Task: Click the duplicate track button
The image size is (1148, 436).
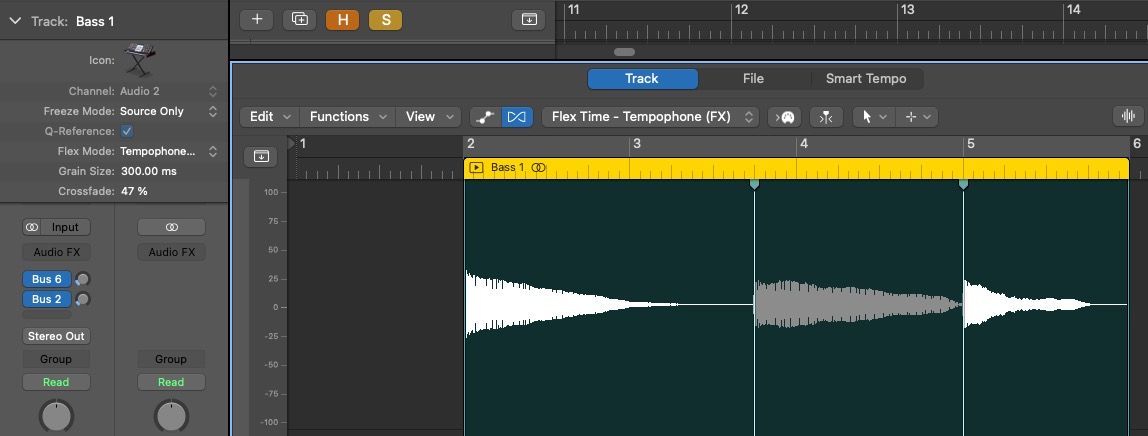Action: click(x=300, y=20)
